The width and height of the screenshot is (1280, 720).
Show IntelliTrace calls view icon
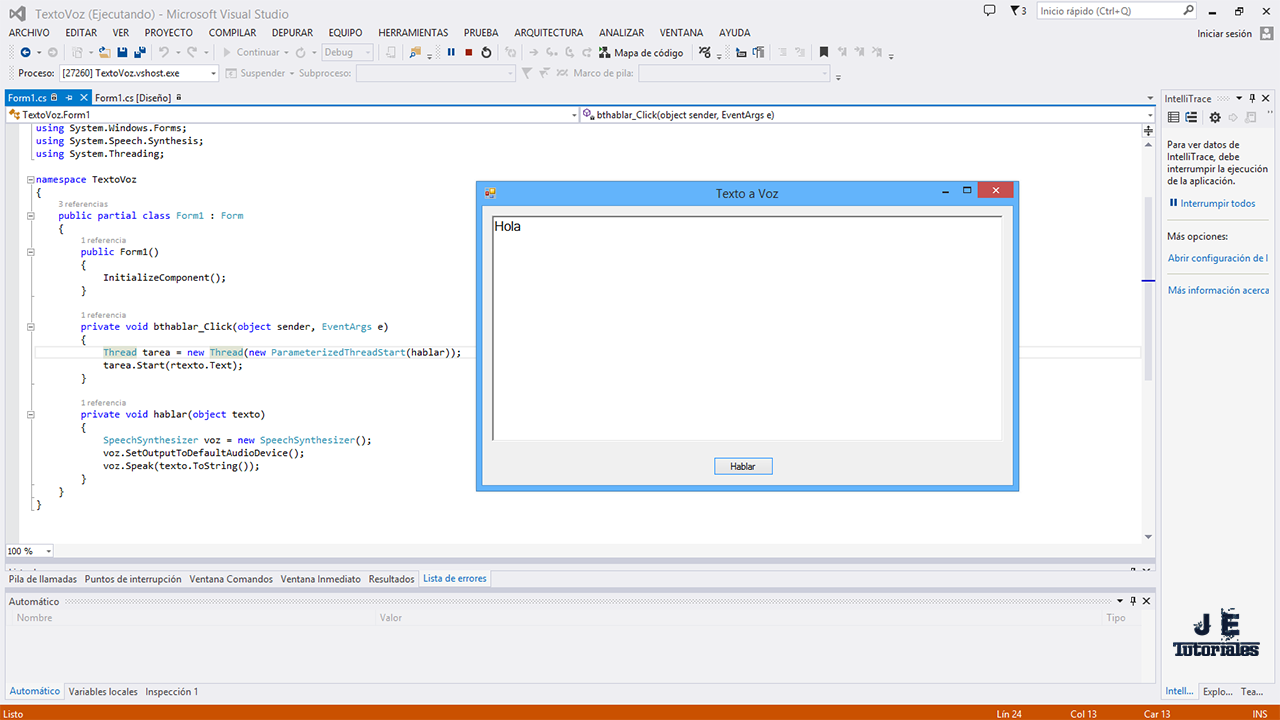click(1192, 117)
